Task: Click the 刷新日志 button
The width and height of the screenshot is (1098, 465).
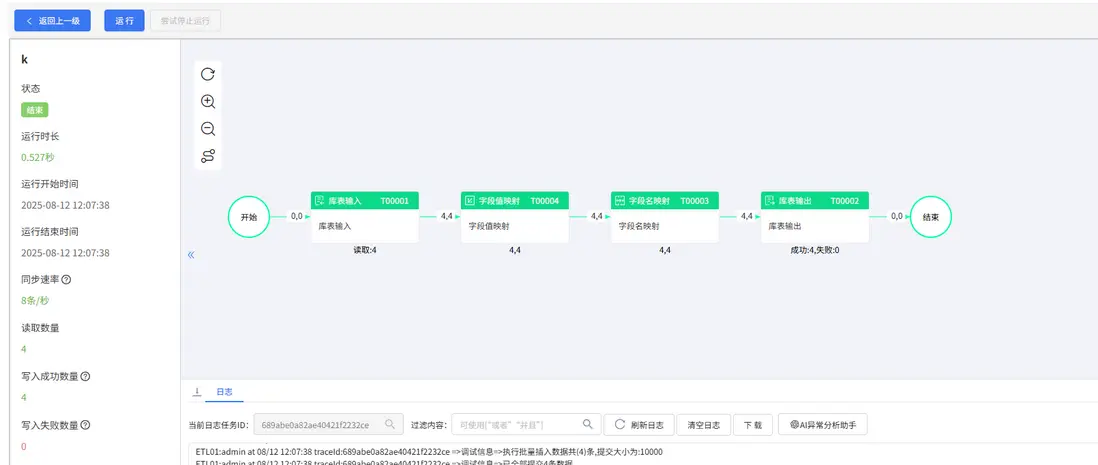Action: (639, 424)
